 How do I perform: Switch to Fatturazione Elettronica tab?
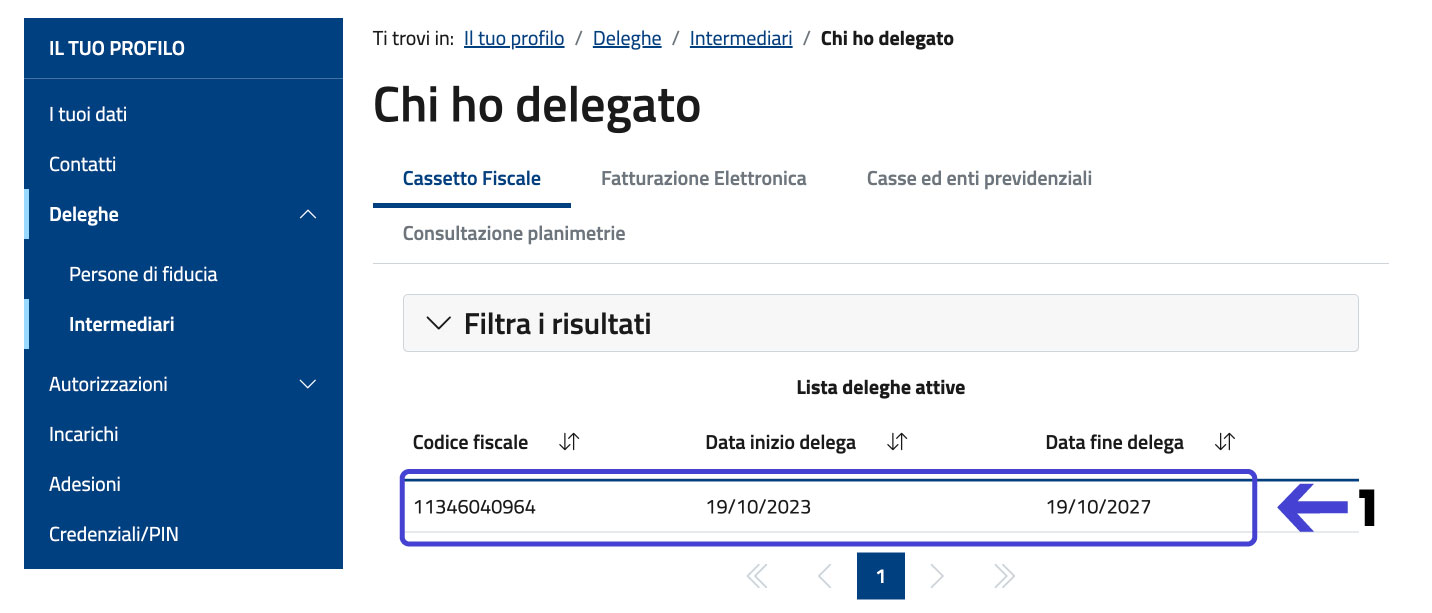pyautogui.click(x=703, y=179)
